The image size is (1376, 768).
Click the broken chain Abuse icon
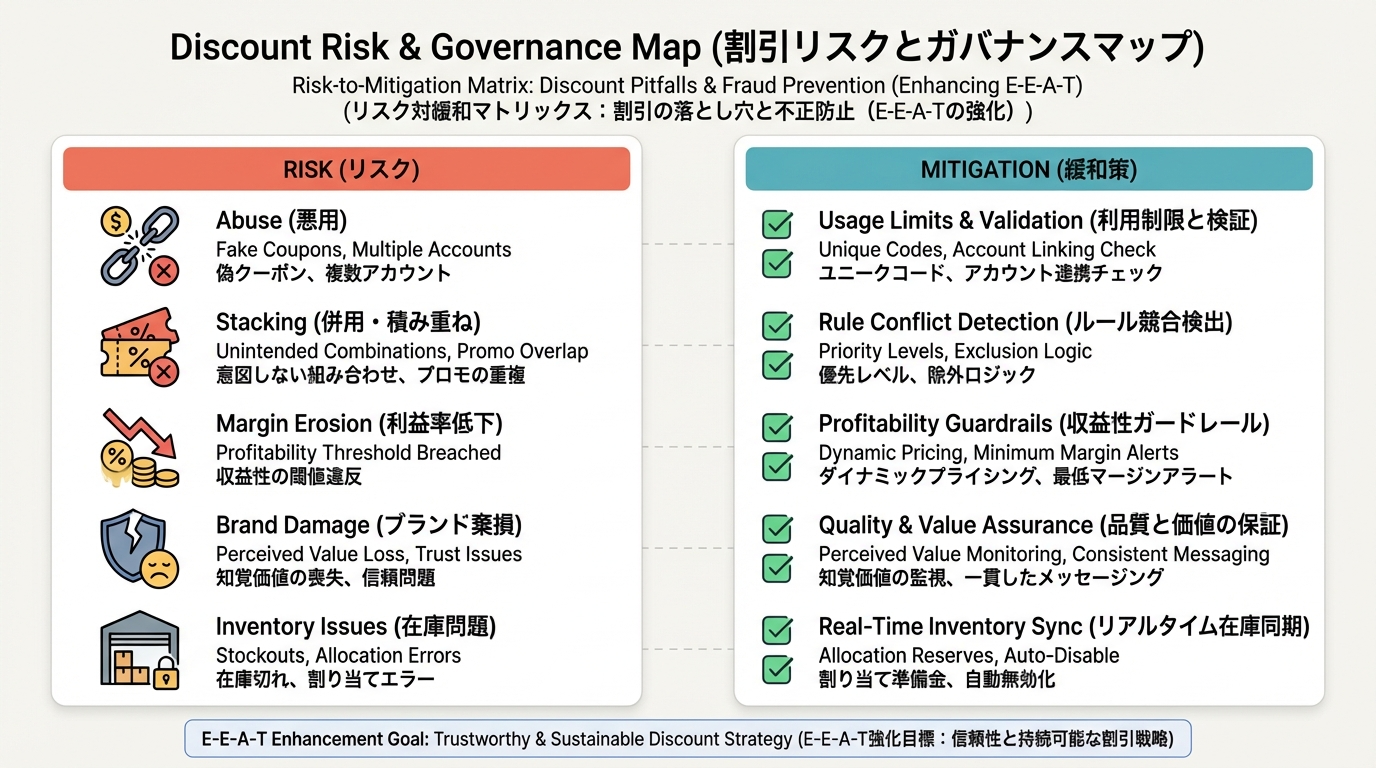click(139, 245)
